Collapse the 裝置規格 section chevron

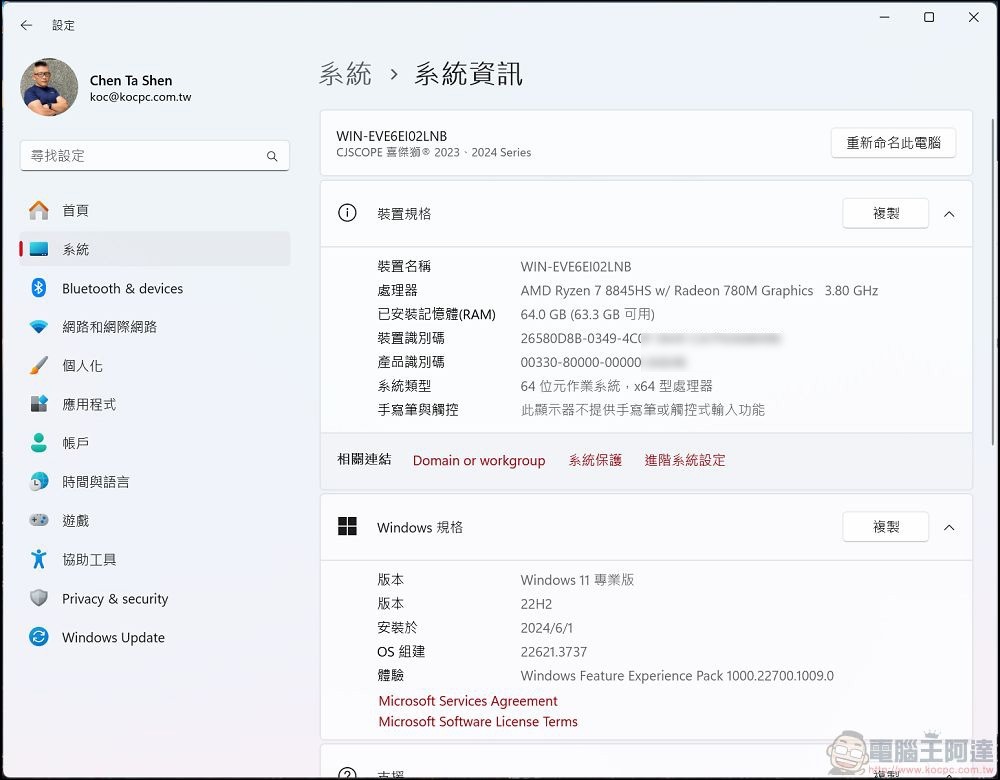[949, 214]
